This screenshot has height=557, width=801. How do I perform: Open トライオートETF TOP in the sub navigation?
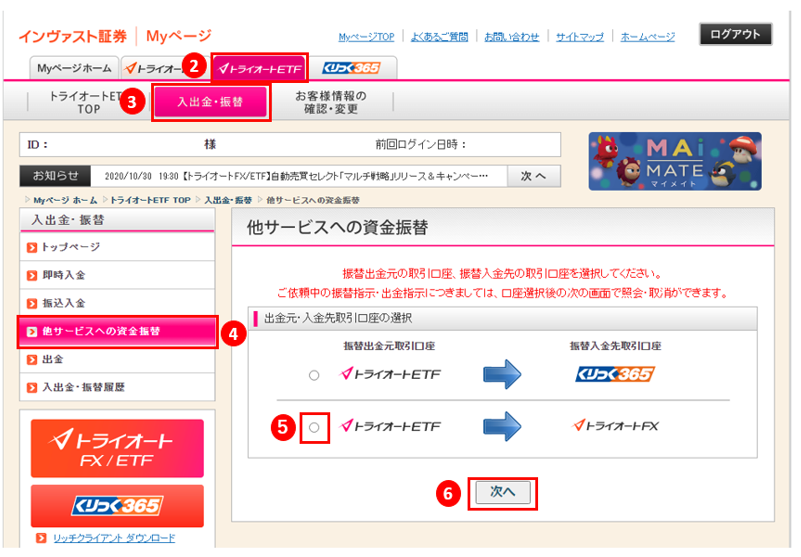[87, 102]
